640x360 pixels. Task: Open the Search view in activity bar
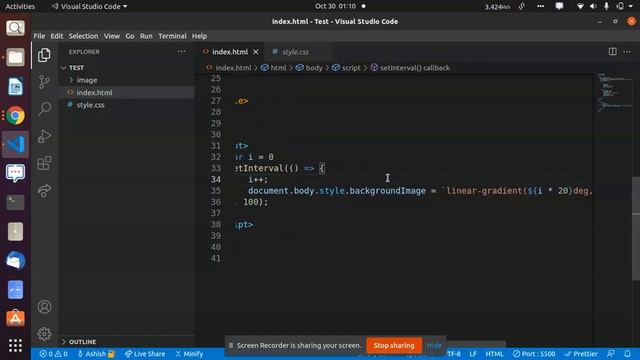(x=44, y=109)
